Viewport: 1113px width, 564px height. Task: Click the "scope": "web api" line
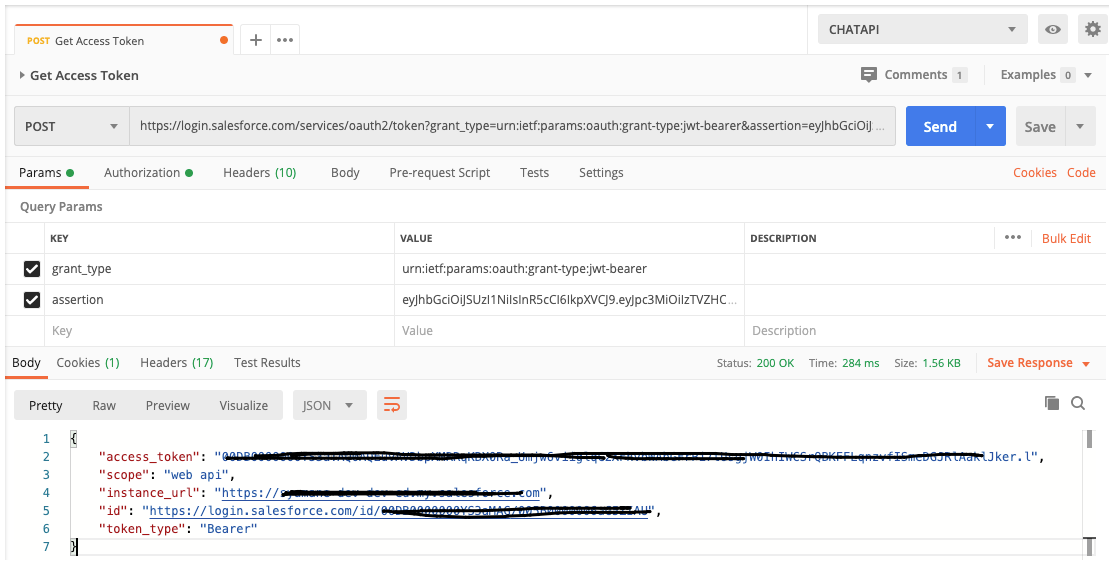(x=166, y=475)
